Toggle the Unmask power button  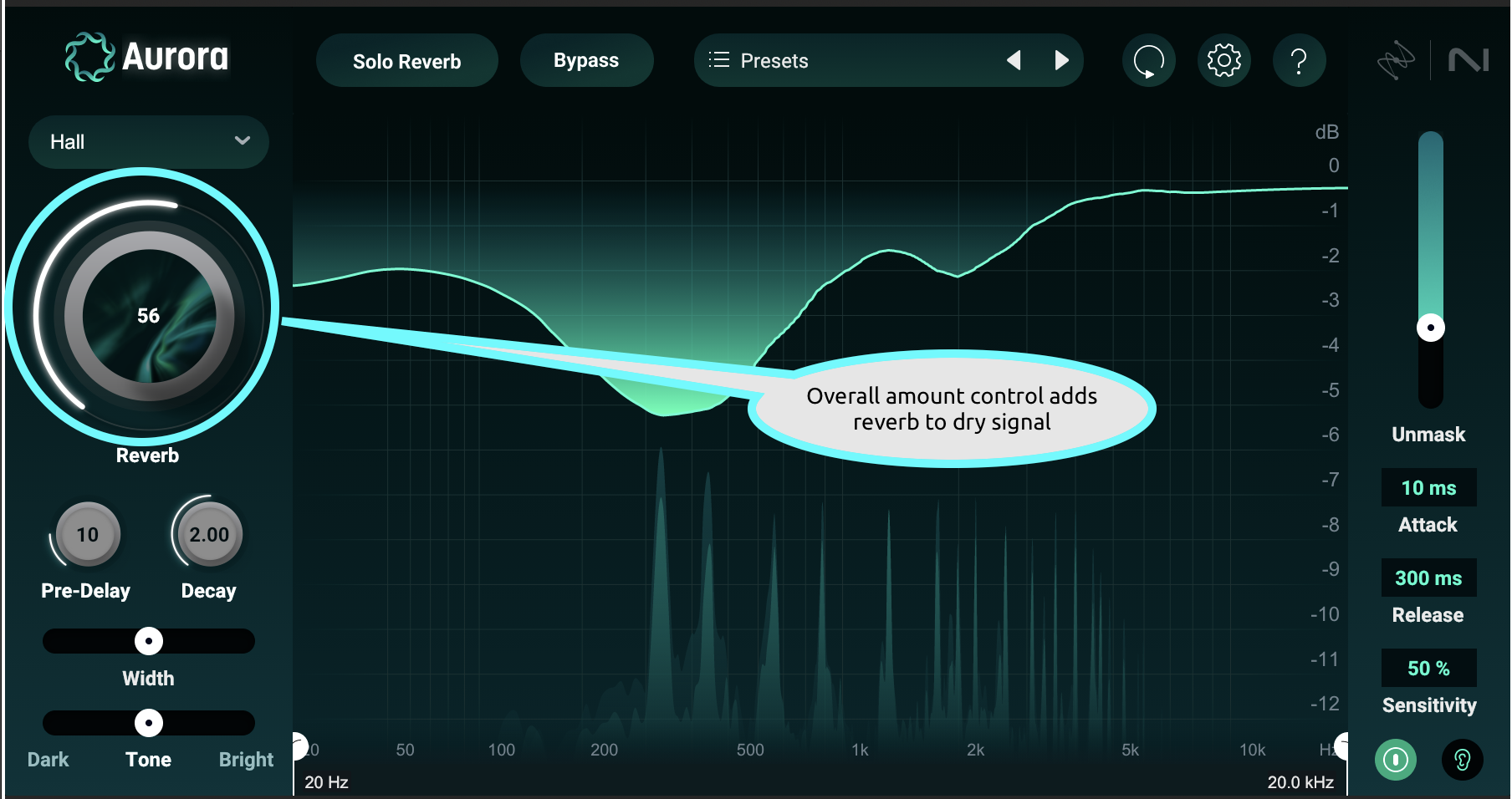click(x=1396, y=760)
